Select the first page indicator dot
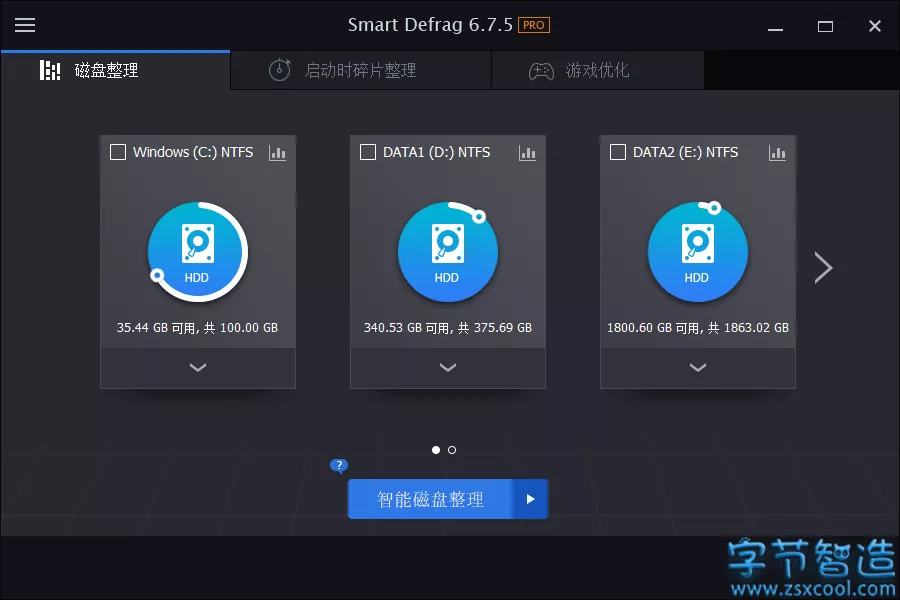The image size is (900, 600). point(436,450)
